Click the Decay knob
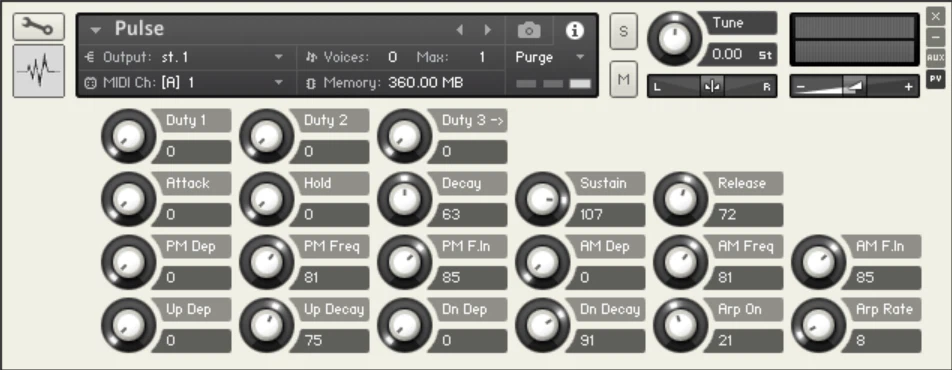952x370 pixels. [404, 199]
